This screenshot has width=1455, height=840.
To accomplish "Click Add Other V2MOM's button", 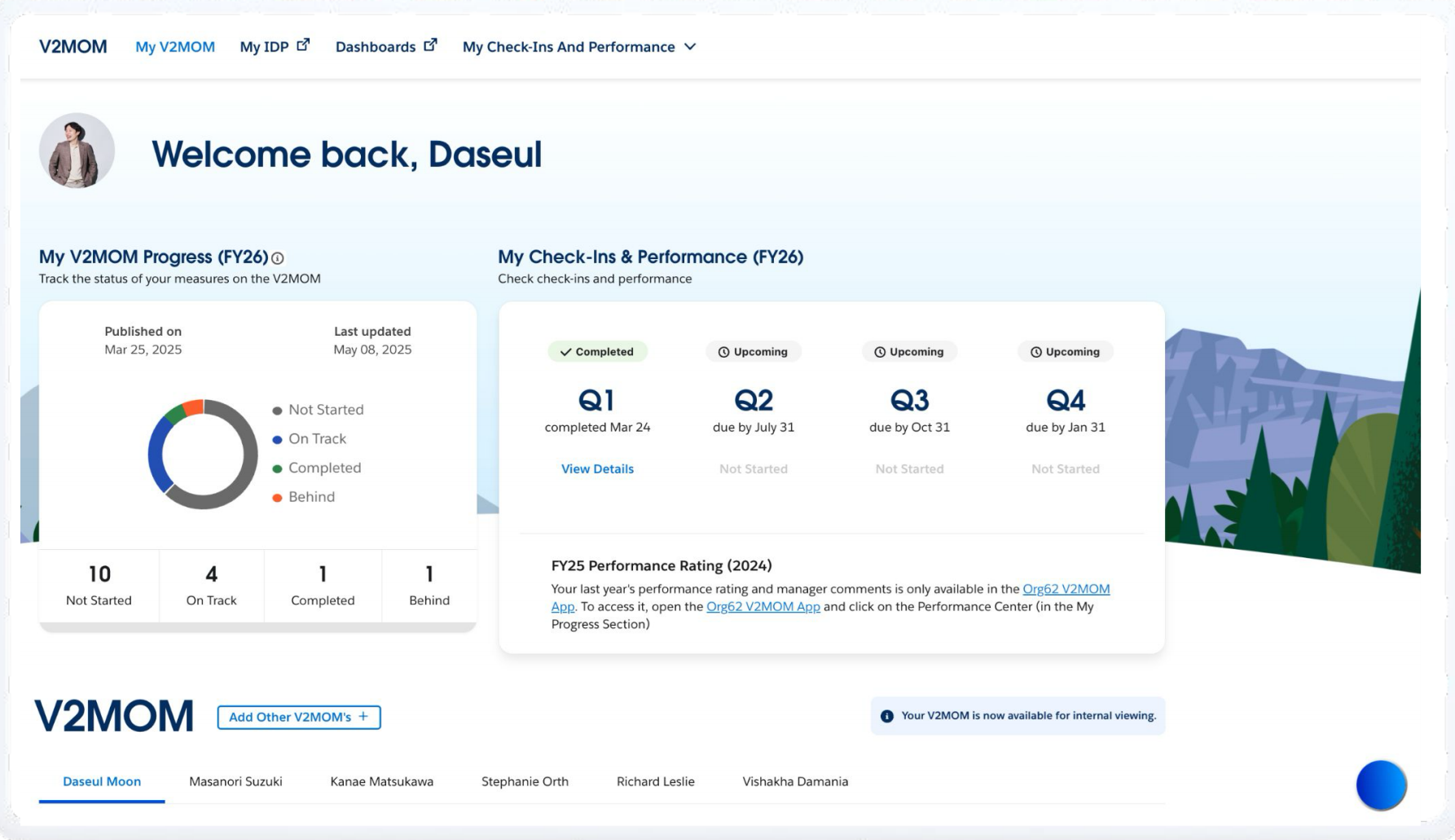I will [x=299, y=718].
